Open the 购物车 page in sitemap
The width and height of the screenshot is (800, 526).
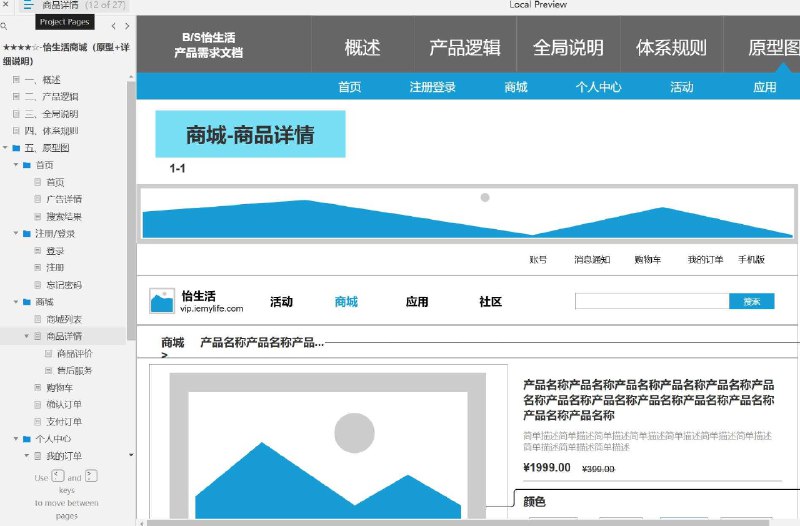(x=60, y=387)
